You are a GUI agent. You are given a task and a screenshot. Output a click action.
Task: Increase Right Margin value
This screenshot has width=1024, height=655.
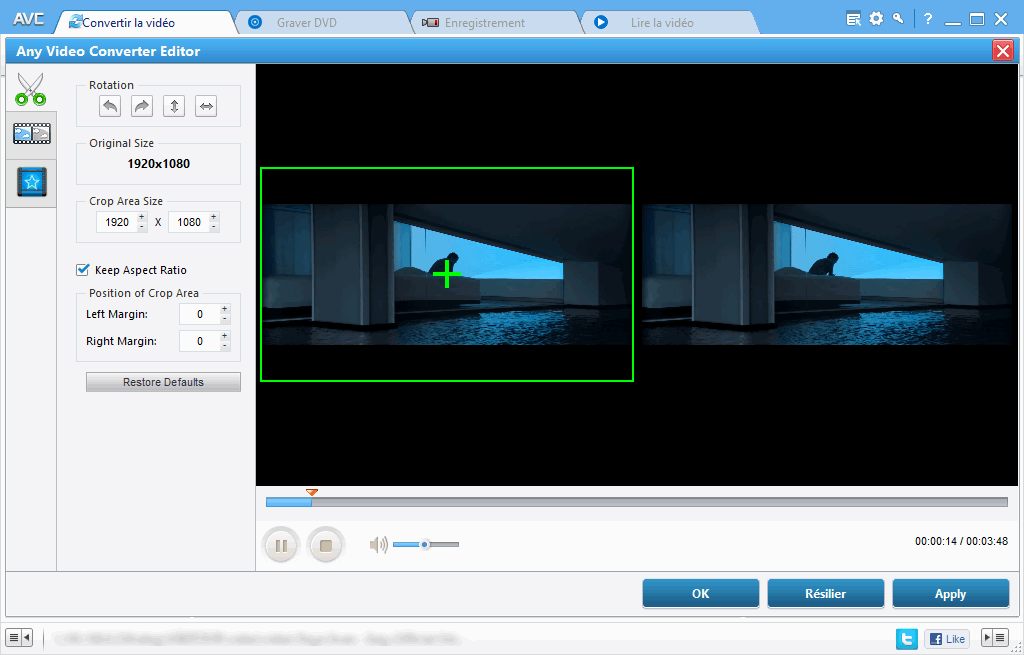(x=225, y=336)
